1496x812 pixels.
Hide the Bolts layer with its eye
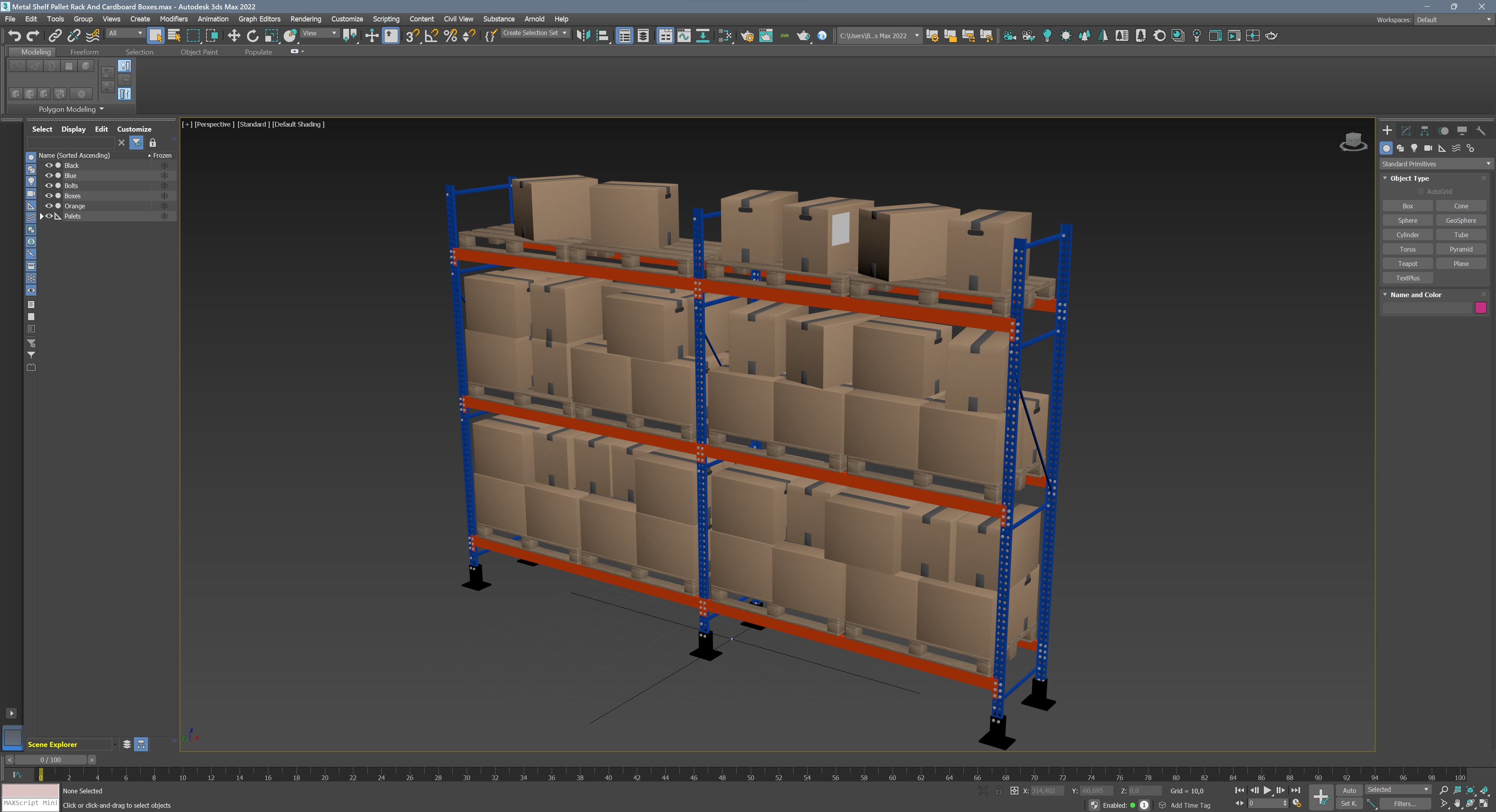tap(49, 186)
